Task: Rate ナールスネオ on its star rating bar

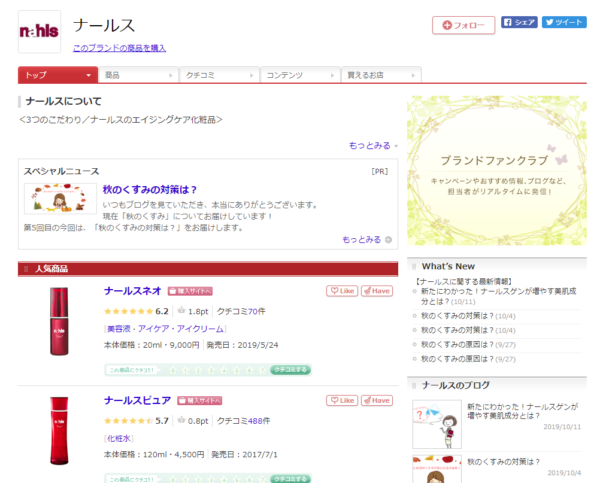Action: pyautogui.click(x=217, y=370)
